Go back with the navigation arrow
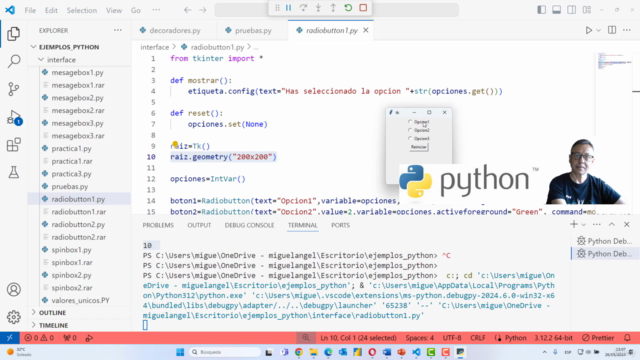Screen dimensions: 640x360 coord(188,10)
